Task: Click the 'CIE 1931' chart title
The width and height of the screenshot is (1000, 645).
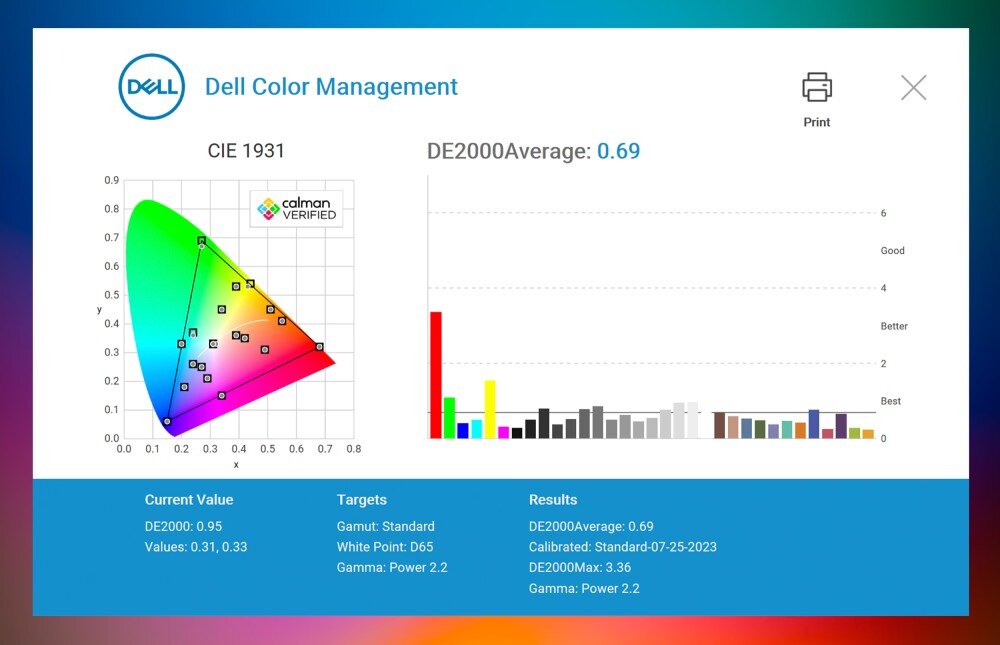Action: click(x=246, y=151)
